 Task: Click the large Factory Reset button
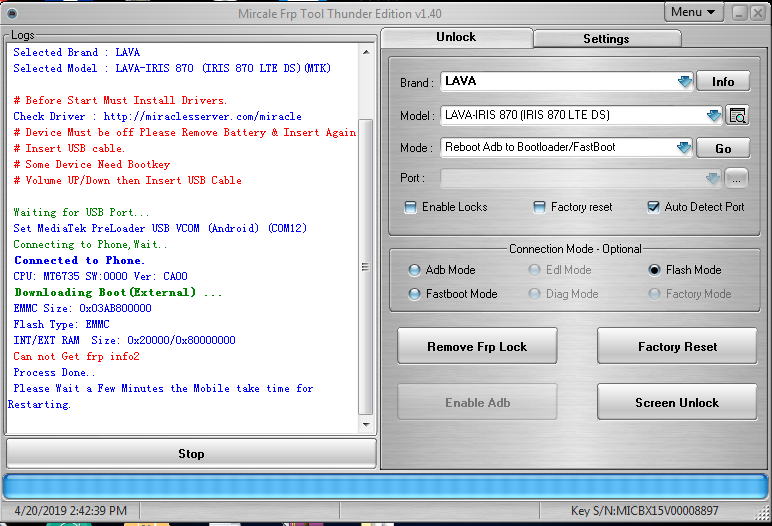coord(677,346)
